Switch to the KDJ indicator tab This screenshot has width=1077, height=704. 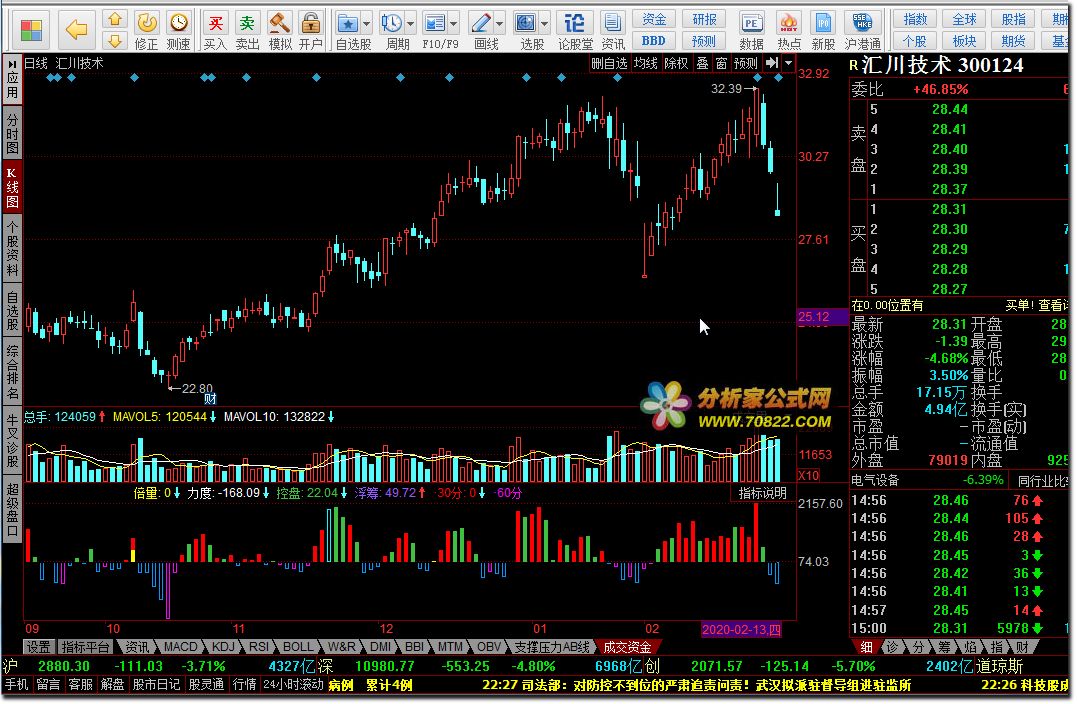tap(223, 647)
